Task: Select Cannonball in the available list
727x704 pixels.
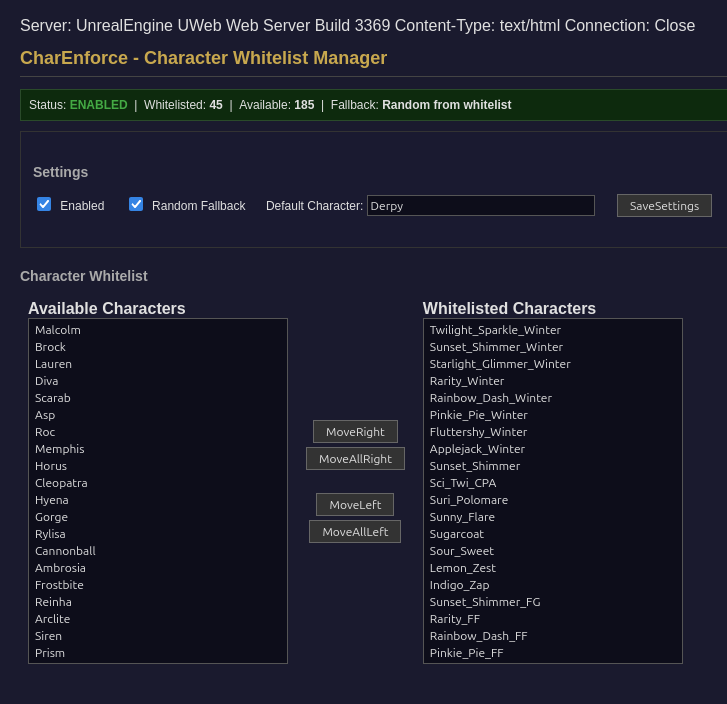Action: 158,551
